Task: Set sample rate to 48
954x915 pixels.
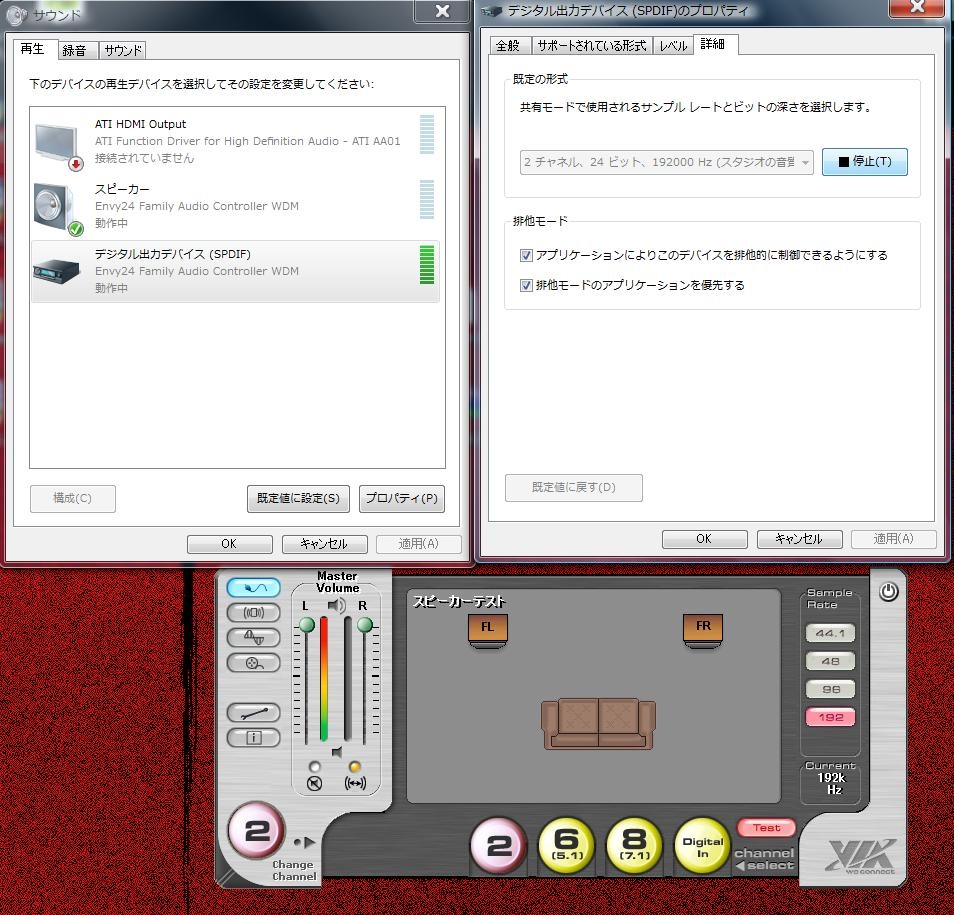Action: click(x=830, y=661)
